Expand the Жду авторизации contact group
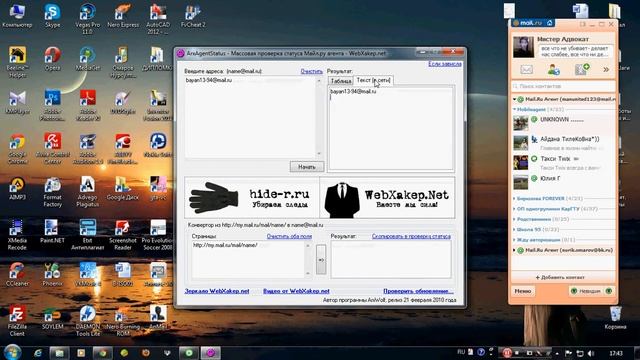The width and height of the screenshot is (640, 360). click(515, 240)
